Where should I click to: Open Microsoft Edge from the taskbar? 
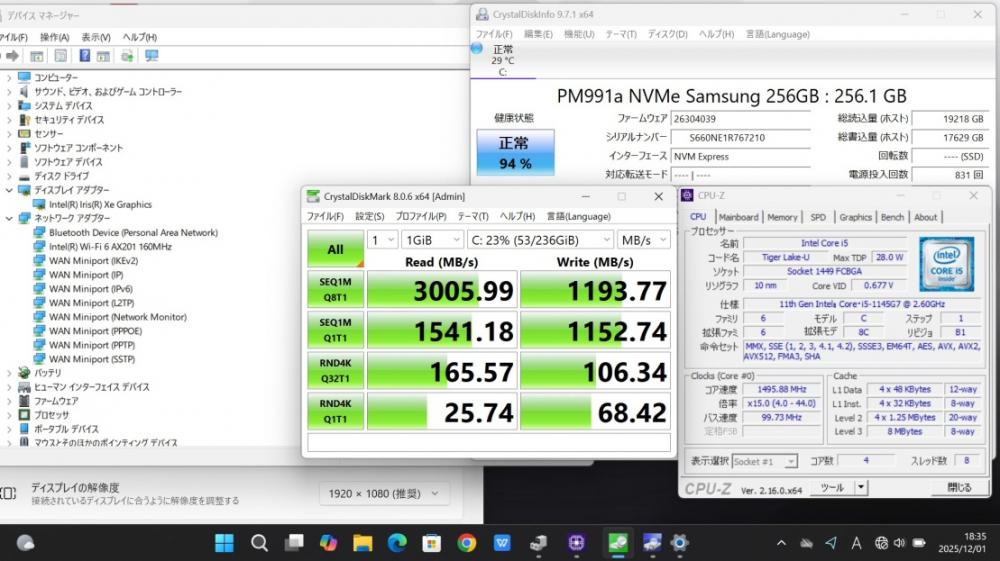tap(397, 543)
